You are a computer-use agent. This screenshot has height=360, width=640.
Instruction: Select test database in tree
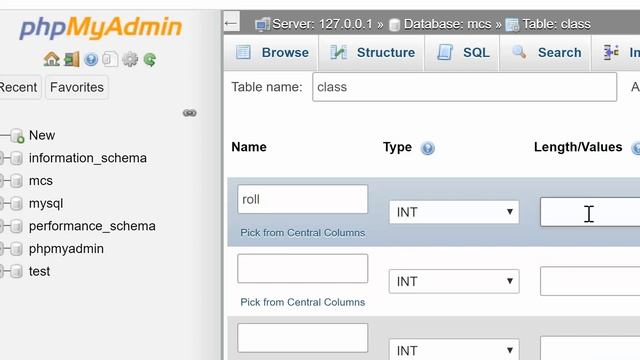pos(39,271)
